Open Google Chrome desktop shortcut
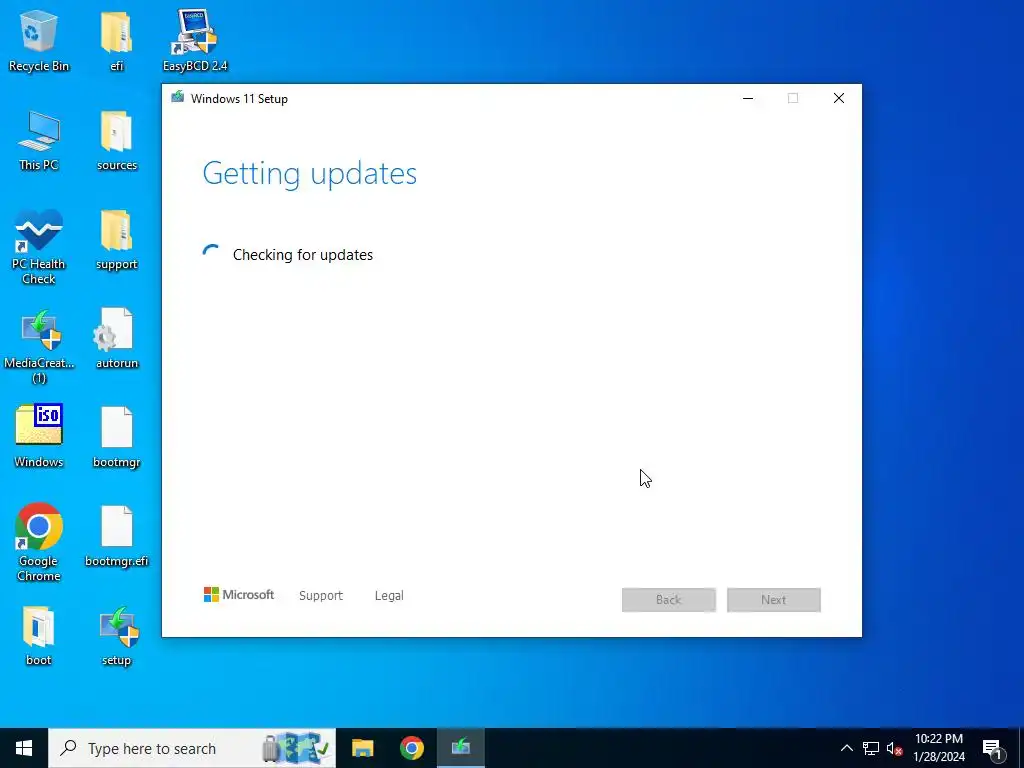This screenshot has width=1024, height=768. 39,541
